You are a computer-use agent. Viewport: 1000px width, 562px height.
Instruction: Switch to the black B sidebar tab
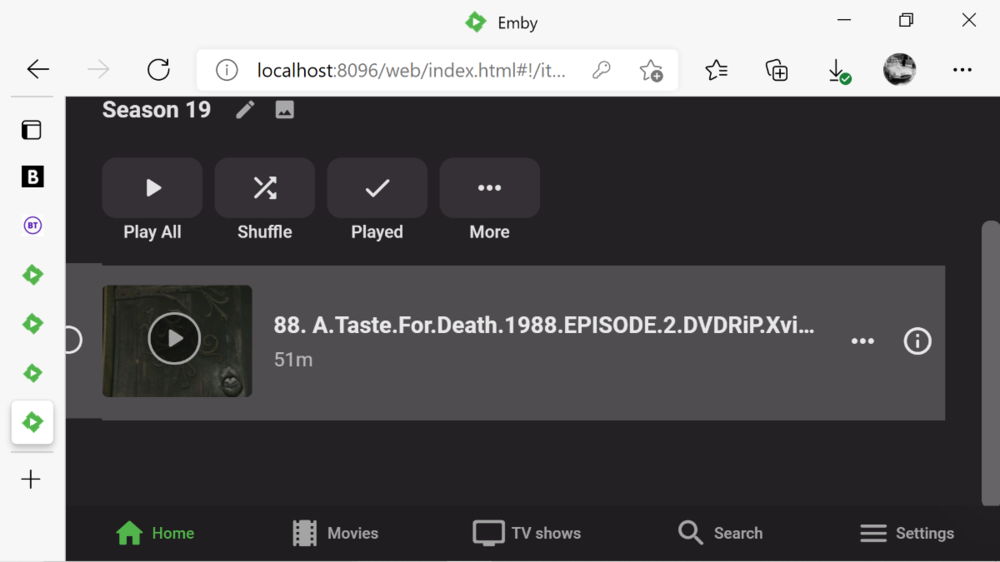coord(33,177)
